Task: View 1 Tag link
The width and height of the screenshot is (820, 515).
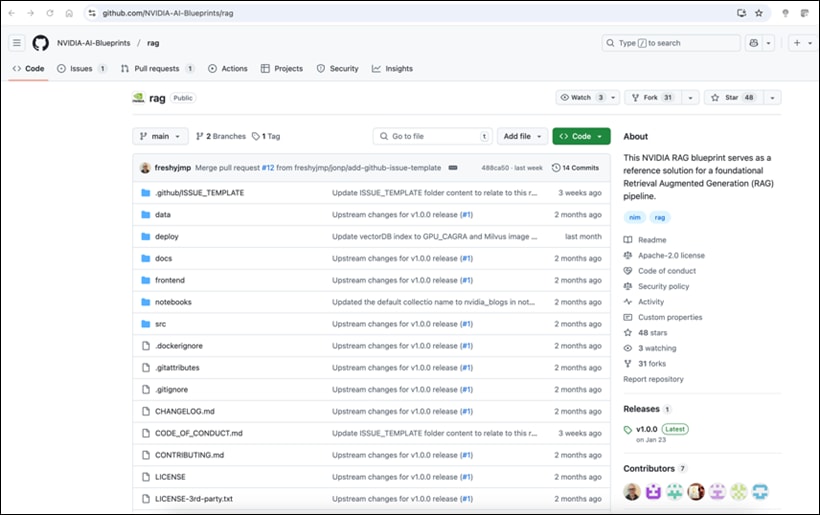Action: [x=266, y=136]
